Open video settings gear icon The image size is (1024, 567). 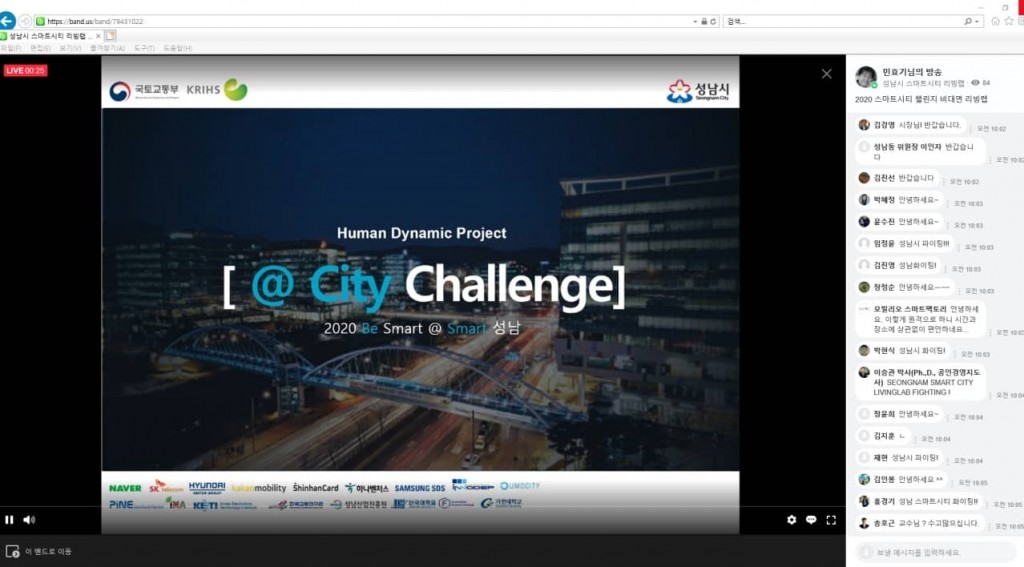pyautogui.click(x=792, y=520)
